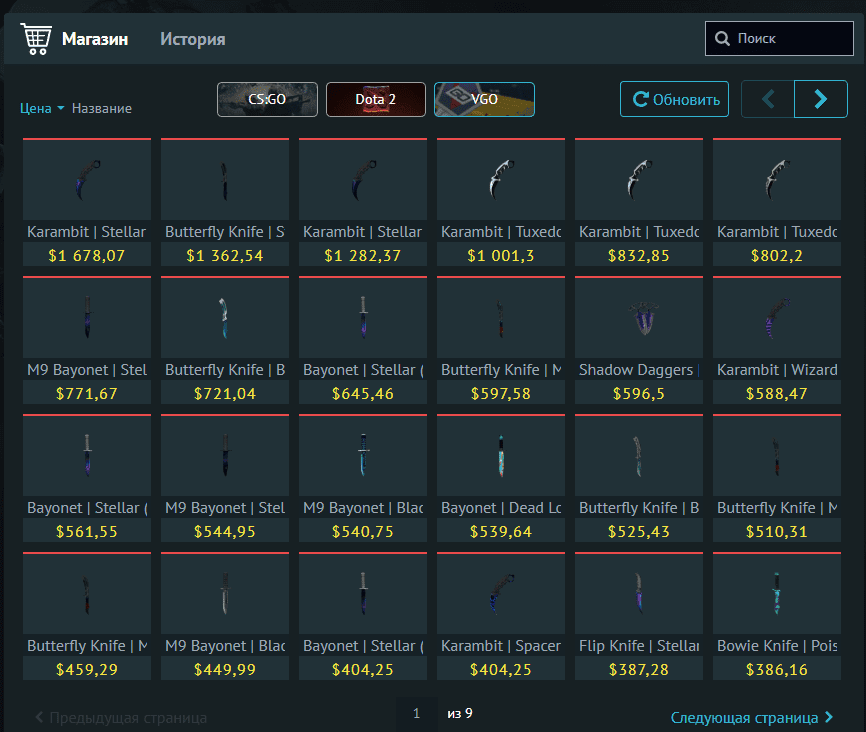Choose Butterfly Knife item priced $510,31
Viewport: 866px width, 732px height.
pyautogui.click(x=777, y=478)
